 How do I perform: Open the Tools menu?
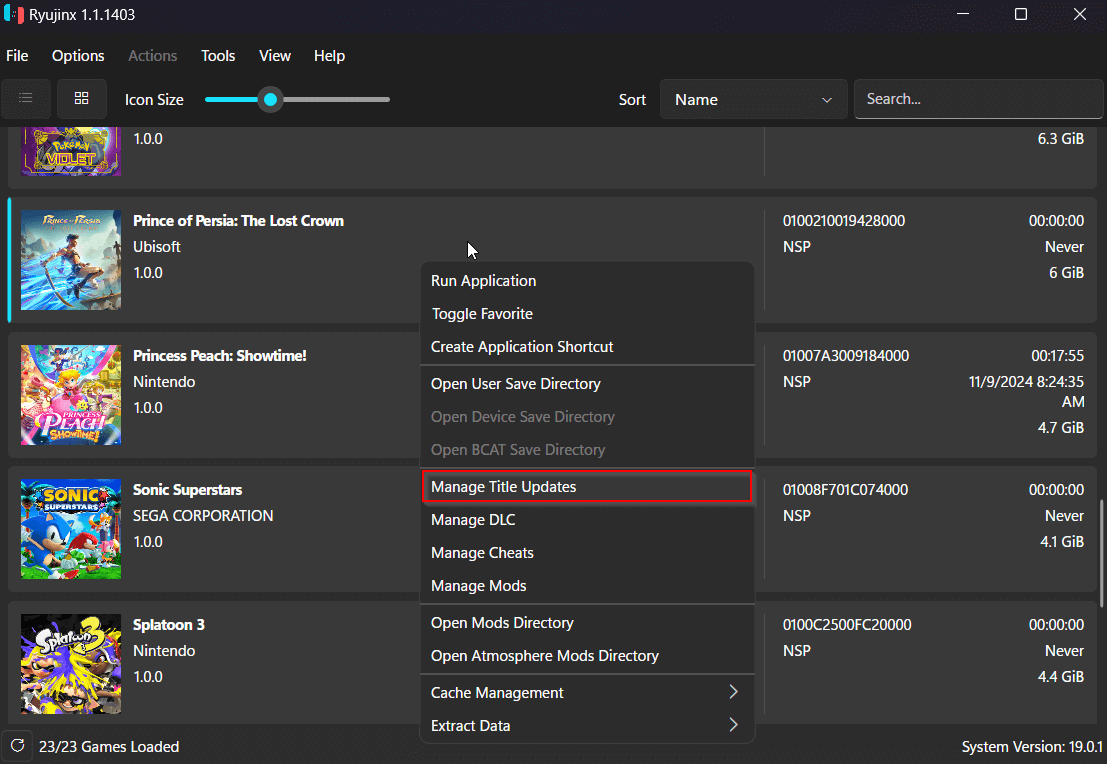pyautogui.click(x=217, y=56)
